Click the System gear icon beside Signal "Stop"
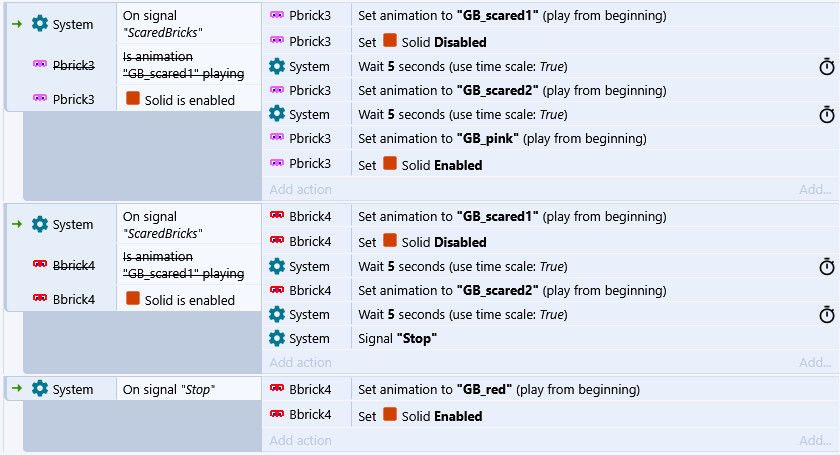Viewport: 840px width, 455px height. 277,338
